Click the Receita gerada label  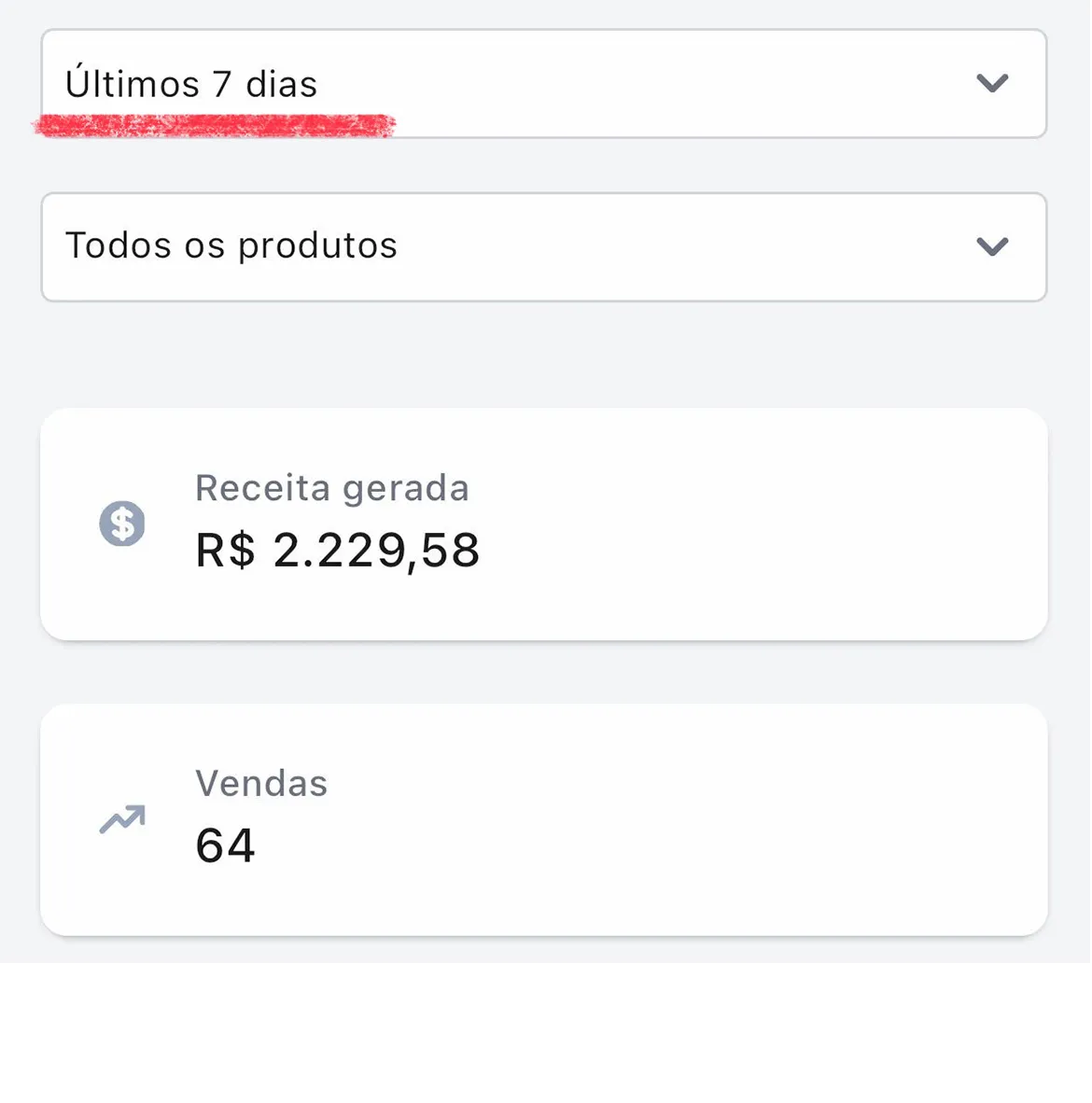[x=331, y=488]
